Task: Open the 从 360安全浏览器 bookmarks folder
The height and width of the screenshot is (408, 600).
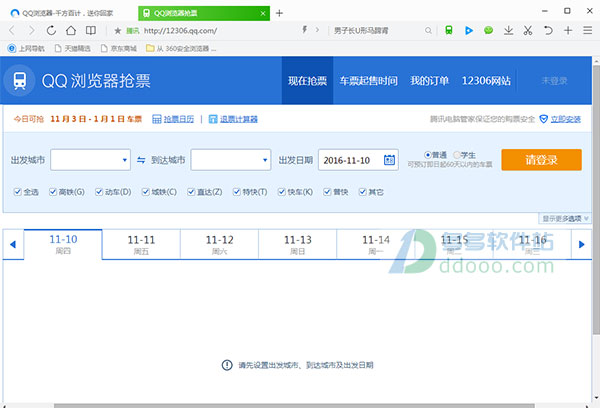Action: (181, 48)
